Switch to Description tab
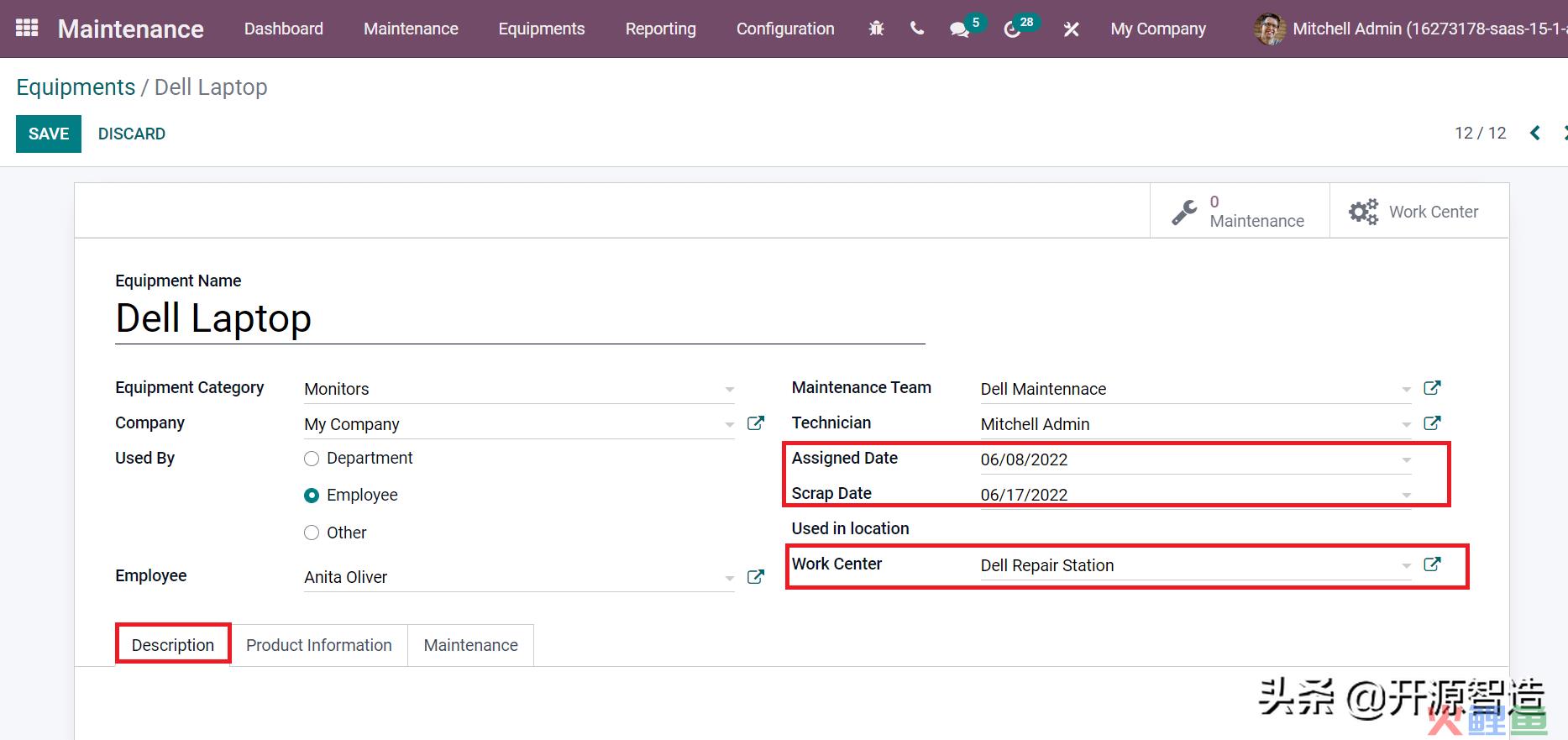The height and width of the screenshot is (740, 1568). click(x=173, y=645)
